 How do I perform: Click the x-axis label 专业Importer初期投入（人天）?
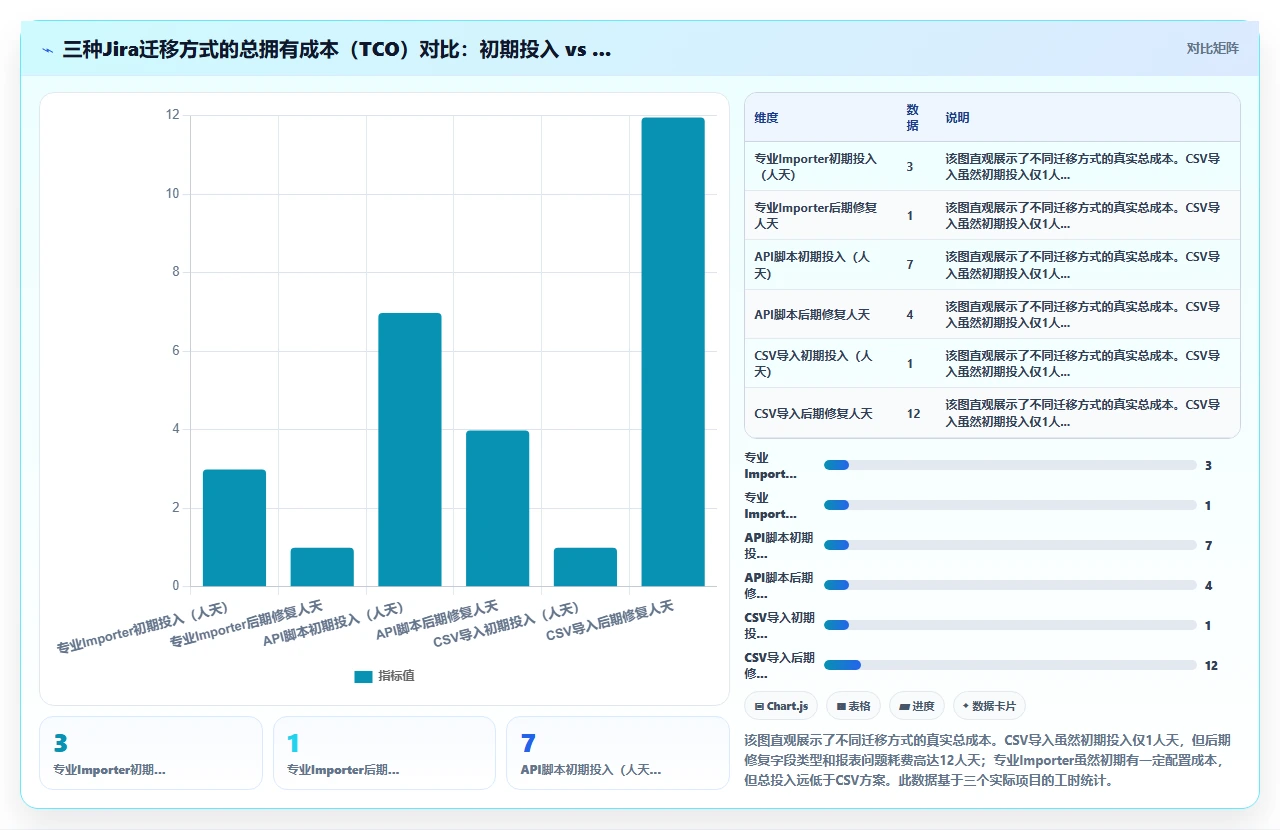[x=143, y=627]
